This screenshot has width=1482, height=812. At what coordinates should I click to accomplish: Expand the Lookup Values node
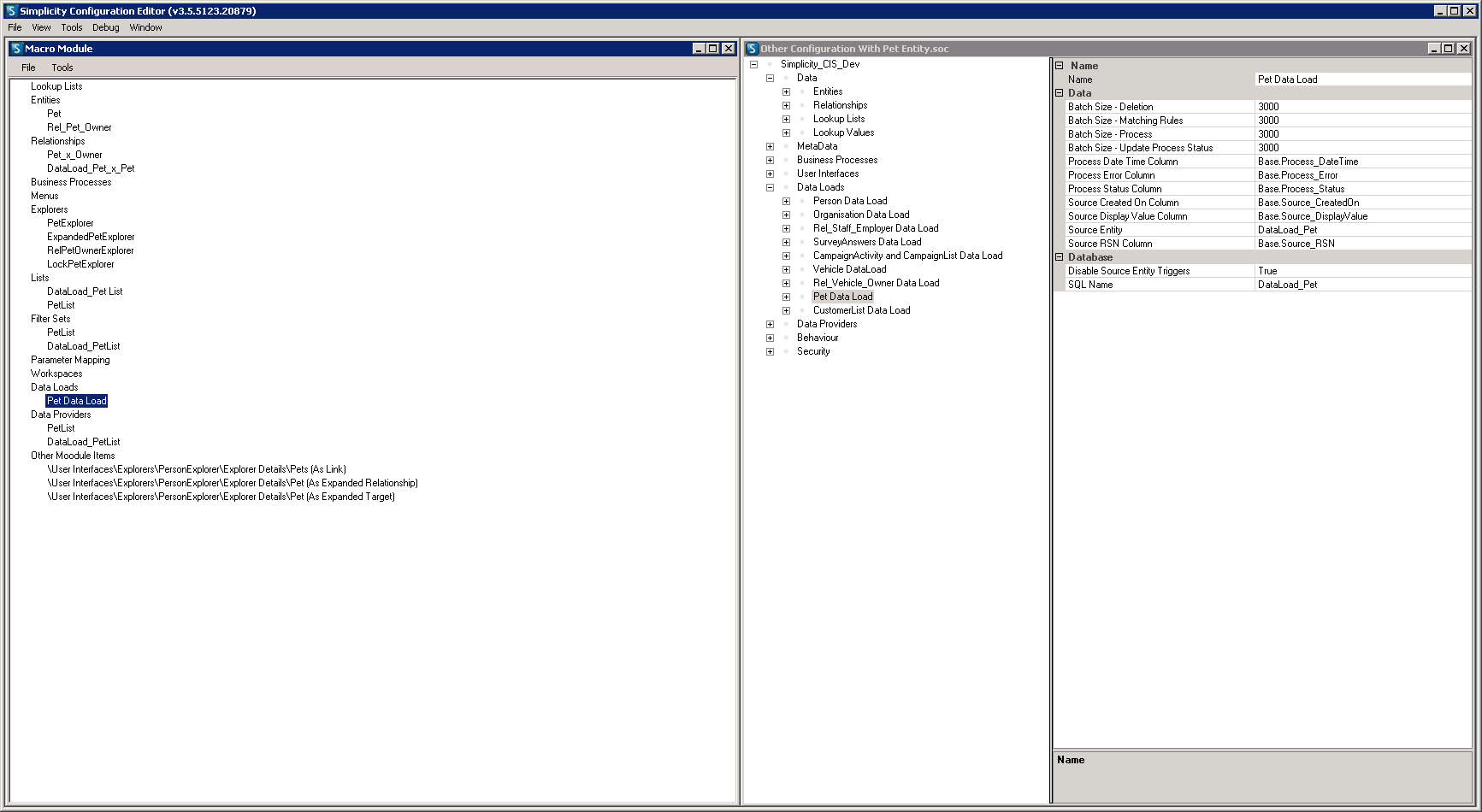coord(786,132)
